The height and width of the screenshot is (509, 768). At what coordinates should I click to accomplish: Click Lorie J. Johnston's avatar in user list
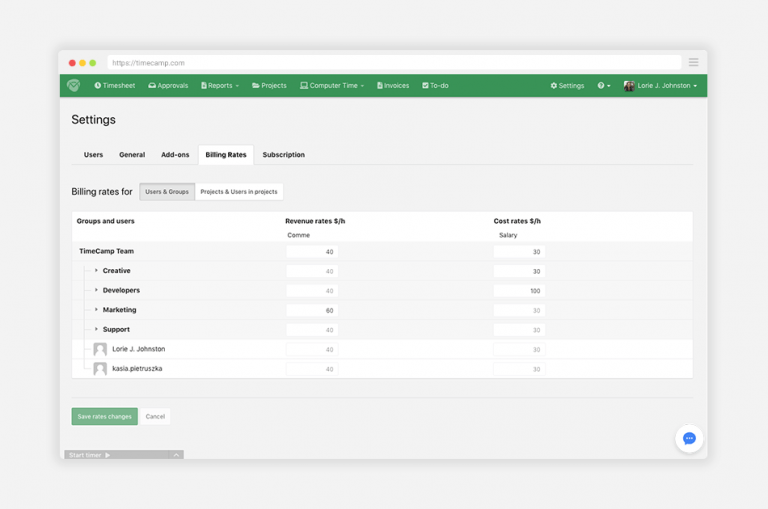coord(100,349)
